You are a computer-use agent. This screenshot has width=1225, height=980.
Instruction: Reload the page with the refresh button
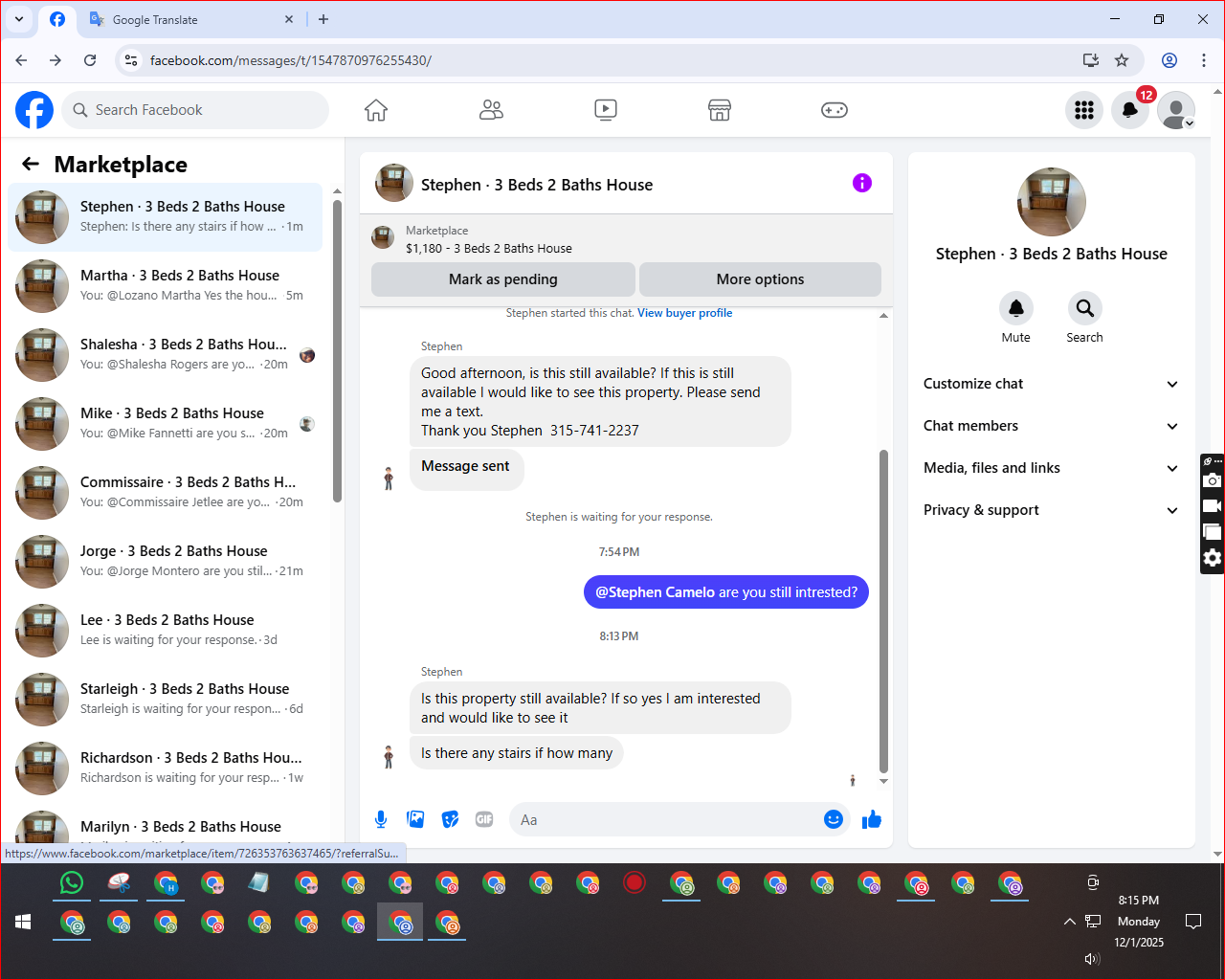click(90, 60)
